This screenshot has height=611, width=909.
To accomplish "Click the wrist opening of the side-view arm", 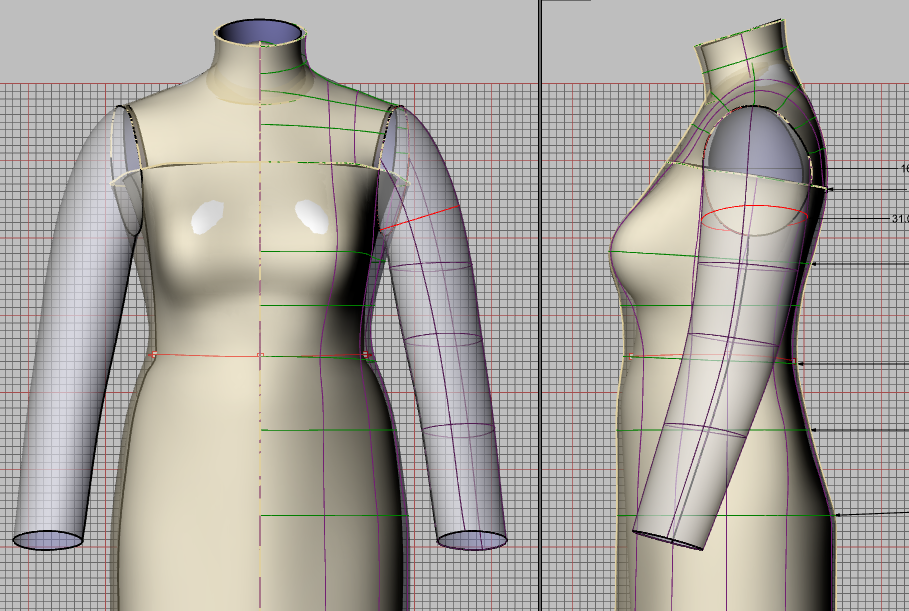I will tap(668, 540).
